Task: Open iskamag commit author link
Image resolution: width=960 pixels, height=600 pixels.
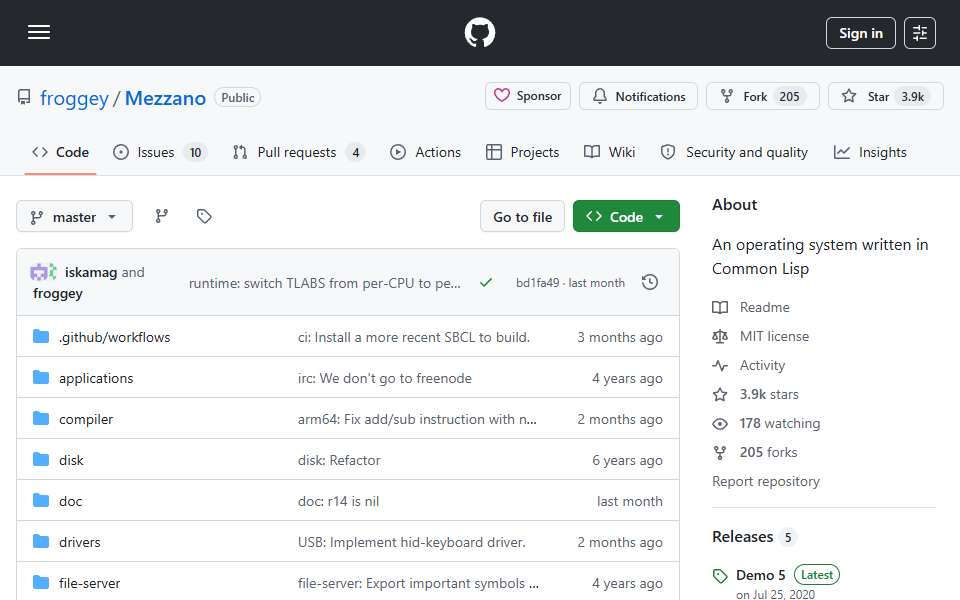Action: (x=91, y=272)
